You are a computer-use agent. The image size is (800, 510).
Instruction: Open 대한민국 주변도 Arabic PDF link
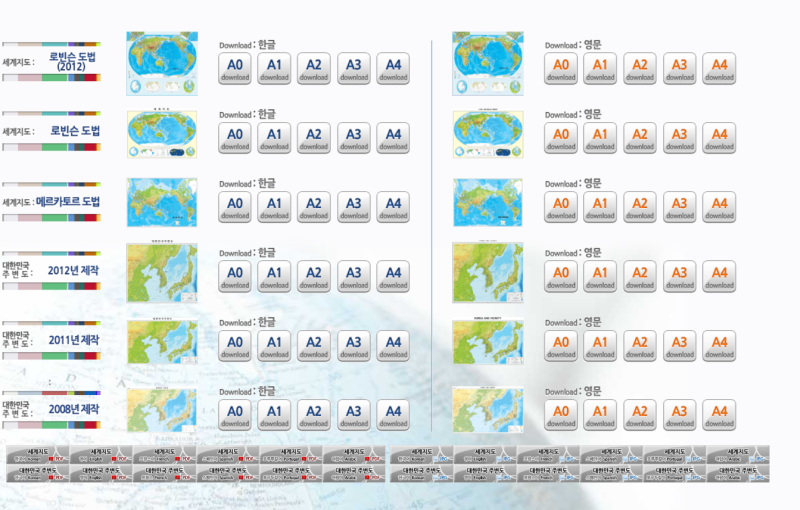pyautogui.click(x=354, y=473)
